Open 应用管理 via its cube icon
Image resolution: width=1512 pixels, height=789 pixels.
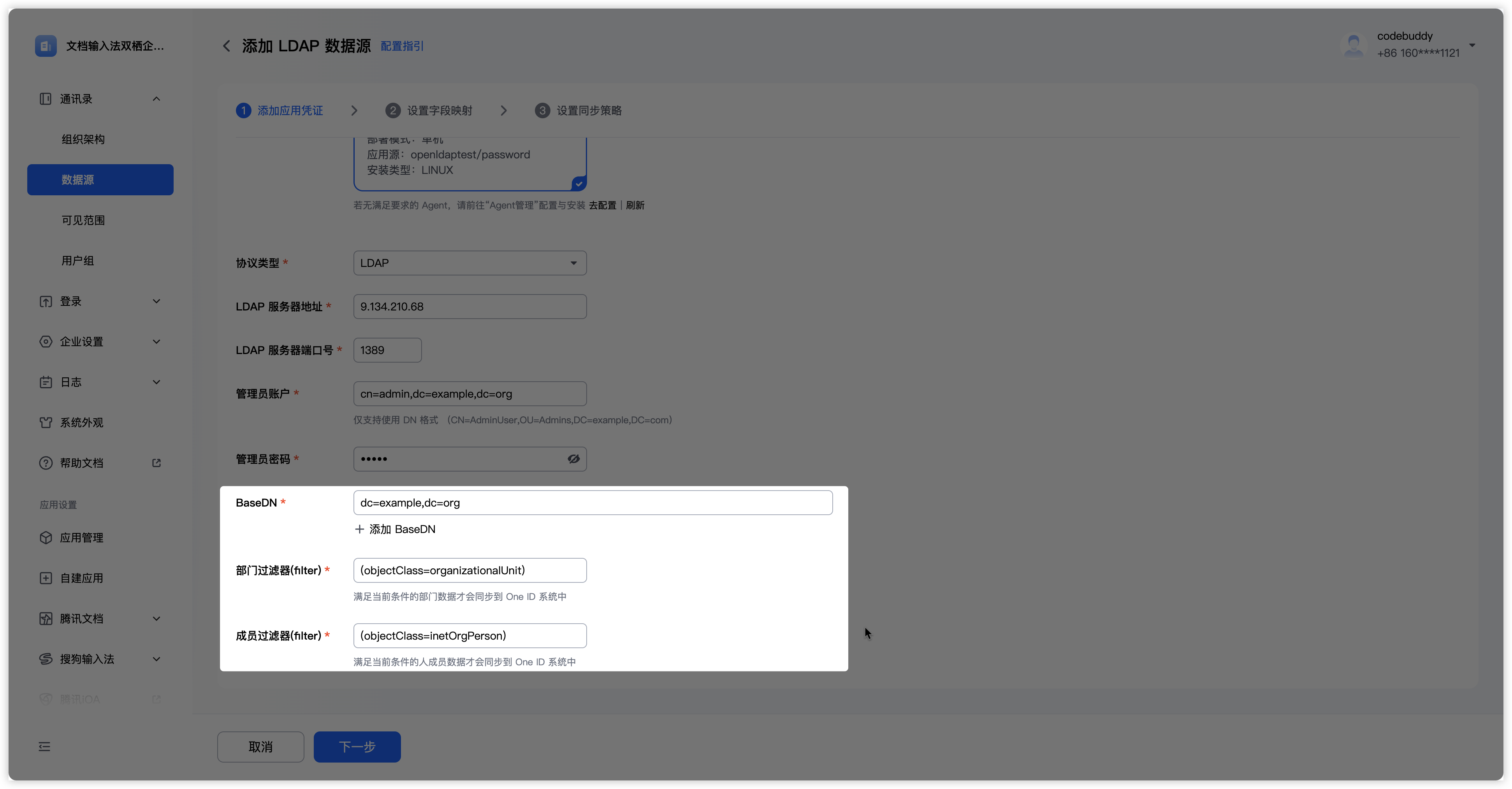click(46, 538)
